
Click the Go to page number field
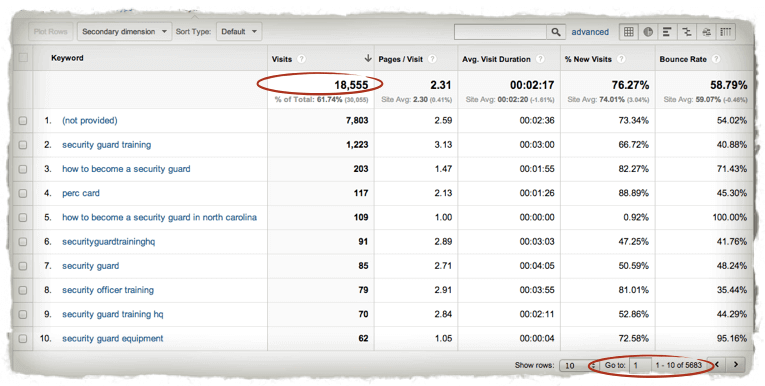tap(640, 365)
